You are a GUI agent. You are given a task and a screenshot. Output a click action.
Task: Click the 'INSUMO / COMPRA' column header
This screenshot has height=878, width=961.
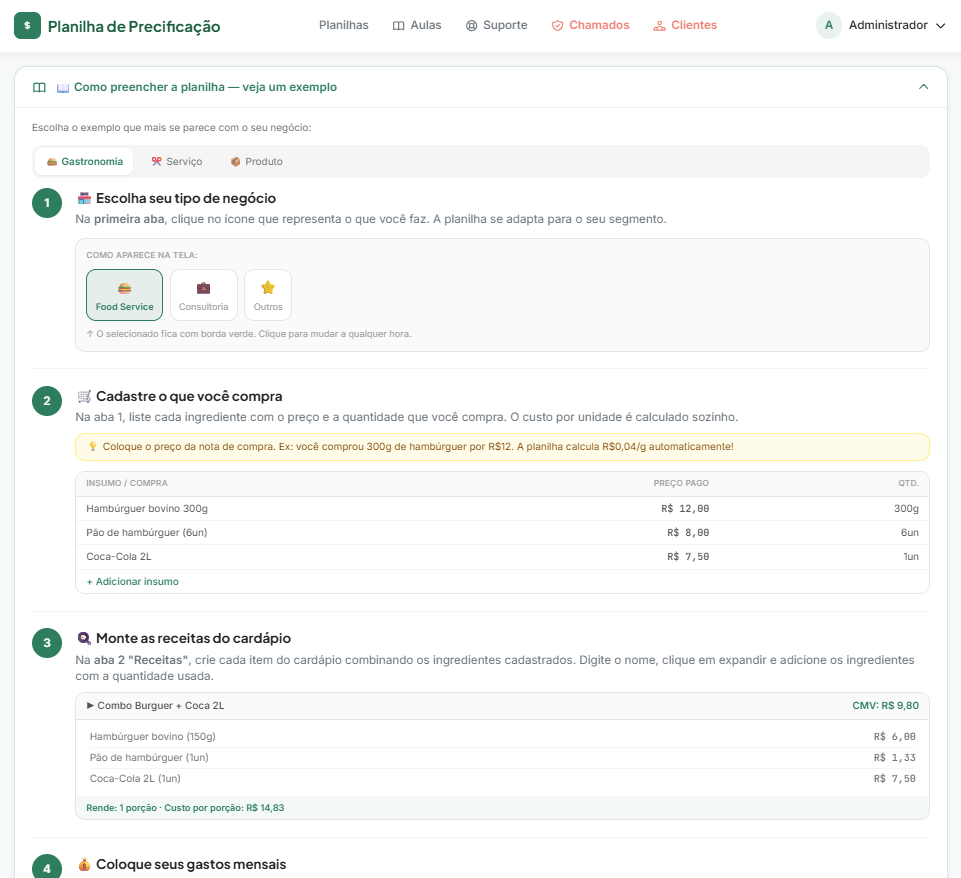tap(127, 483)
